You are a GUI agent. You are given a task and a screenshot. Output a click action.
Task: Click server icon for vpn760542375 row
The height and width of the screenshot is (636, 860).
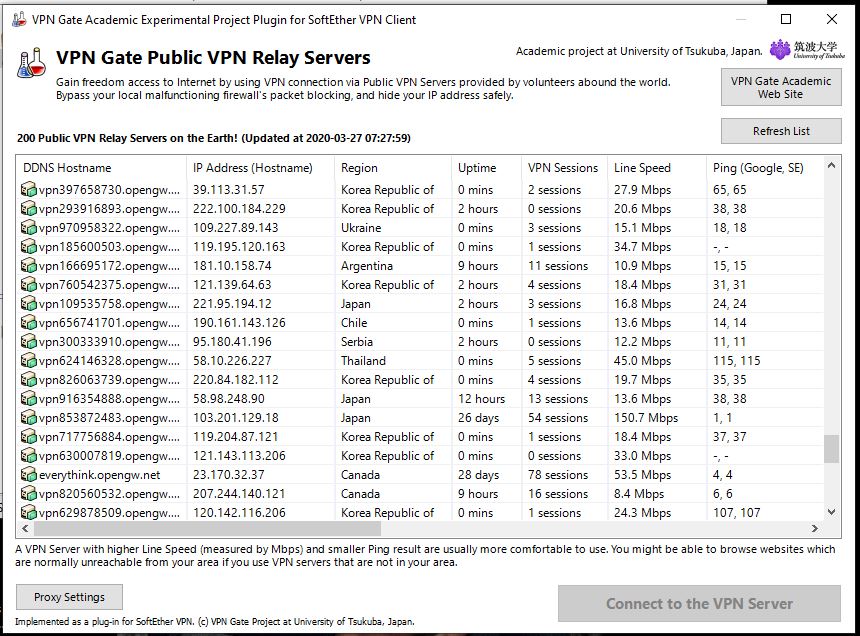[29, 285]
